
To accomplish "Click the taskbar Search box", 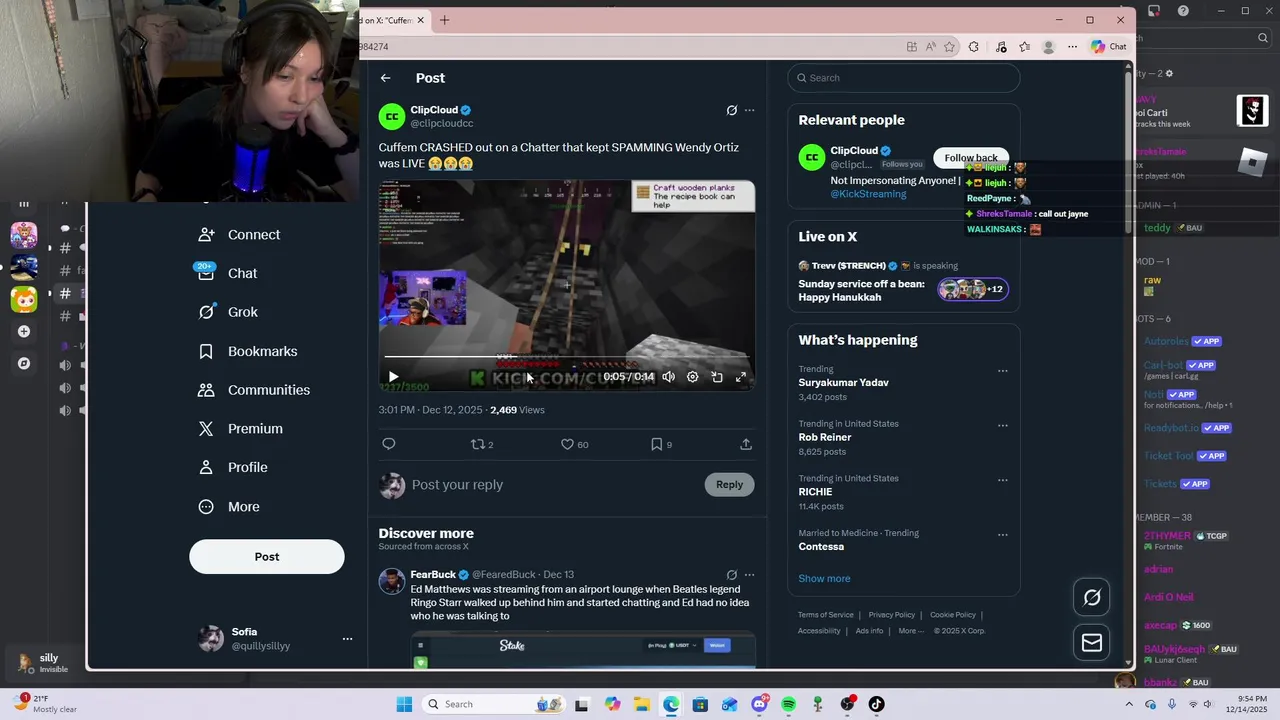I will 495,704.
